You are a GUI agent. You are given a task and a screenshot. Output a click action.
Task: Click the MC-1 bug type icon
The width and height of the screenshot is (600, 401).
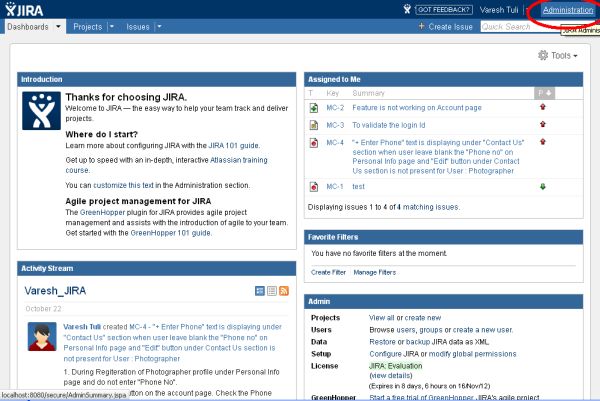[314, 187]
